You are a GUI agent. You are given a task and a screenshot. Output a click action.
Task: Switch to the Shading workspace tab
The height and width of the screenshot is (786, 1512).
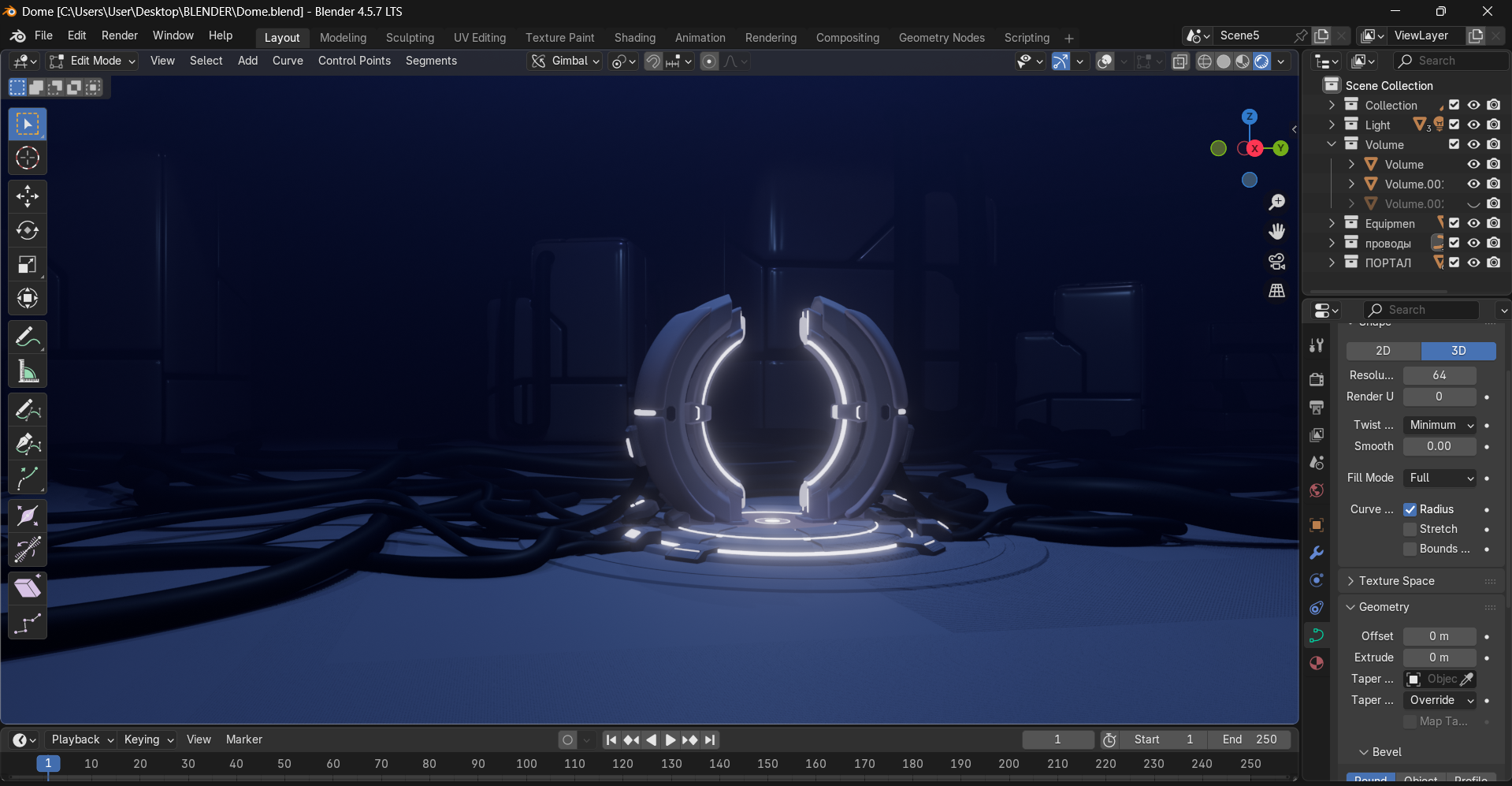[x=634, y=38]
